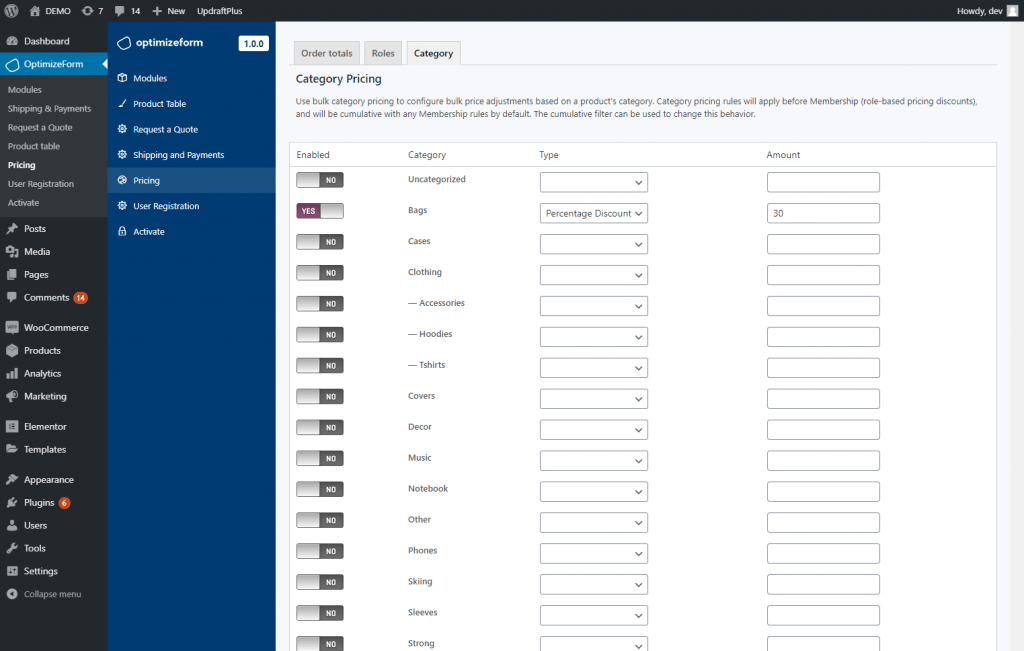1024x651 pixels.
Task: Open the Percentage Discount dropdown for Bags
Action: click(594, 213)
